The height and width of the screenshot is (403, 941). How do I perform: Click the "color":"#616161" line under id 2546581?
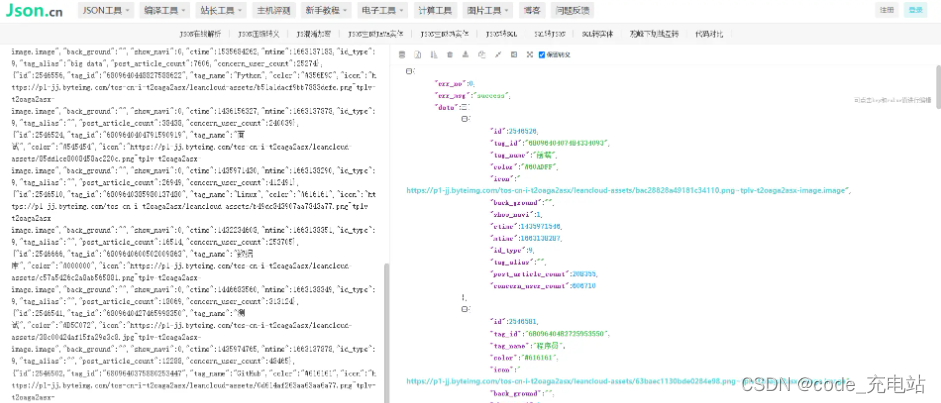coord(525,357)
